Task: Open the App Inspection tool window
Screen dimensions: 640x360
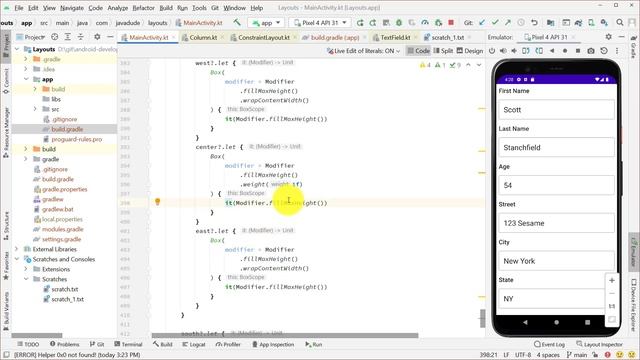Action: click(x=273, y=344)
